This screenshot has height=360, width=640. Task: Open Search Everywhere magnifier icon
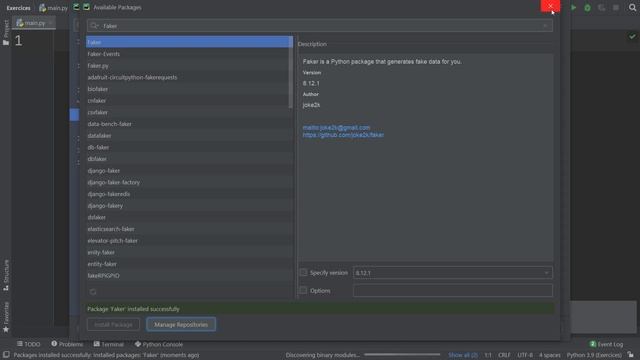pyautogui.click(x=632, y=7)
